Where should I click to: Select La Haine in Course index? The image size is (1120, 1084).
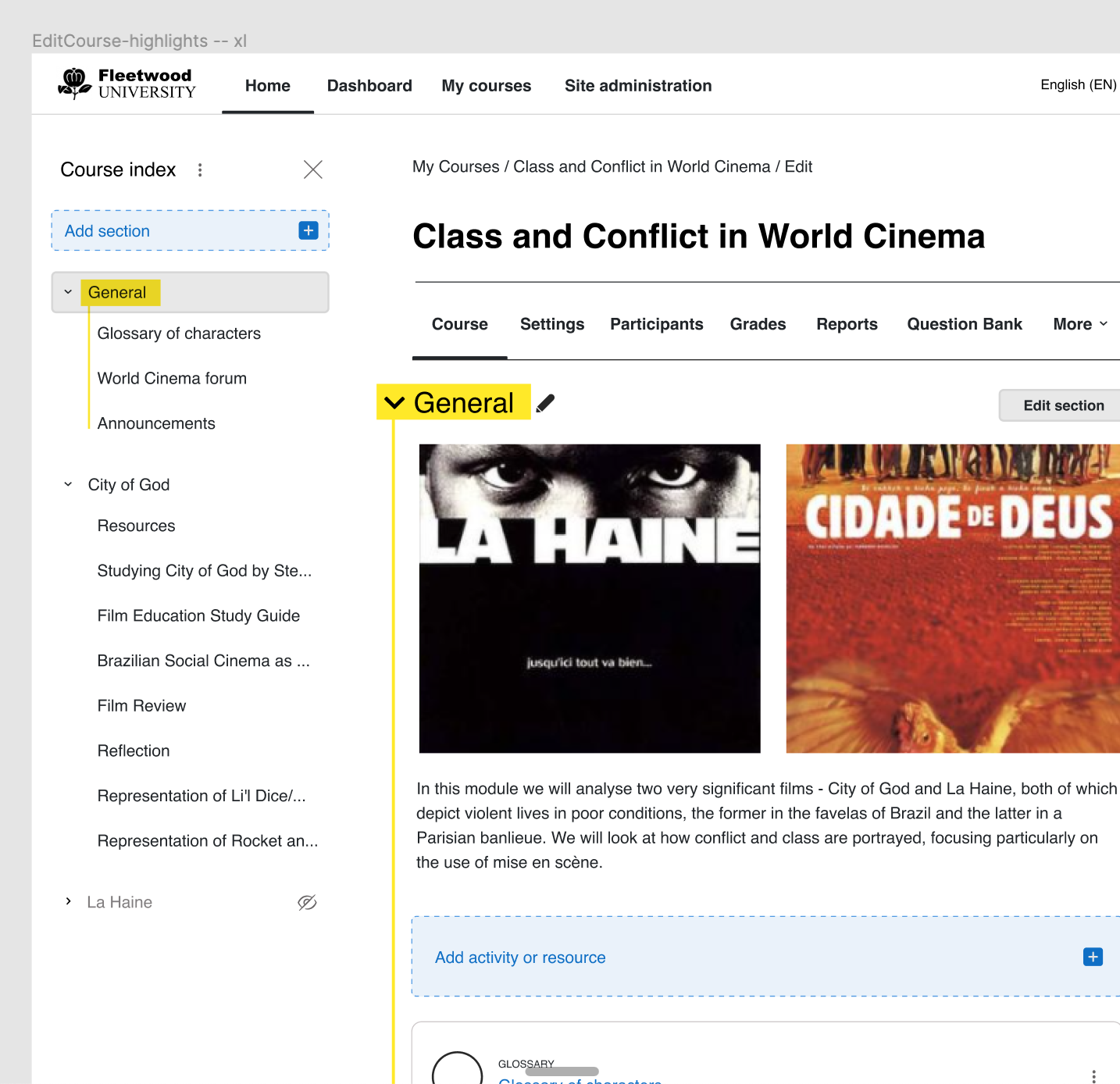coord(119,902)
